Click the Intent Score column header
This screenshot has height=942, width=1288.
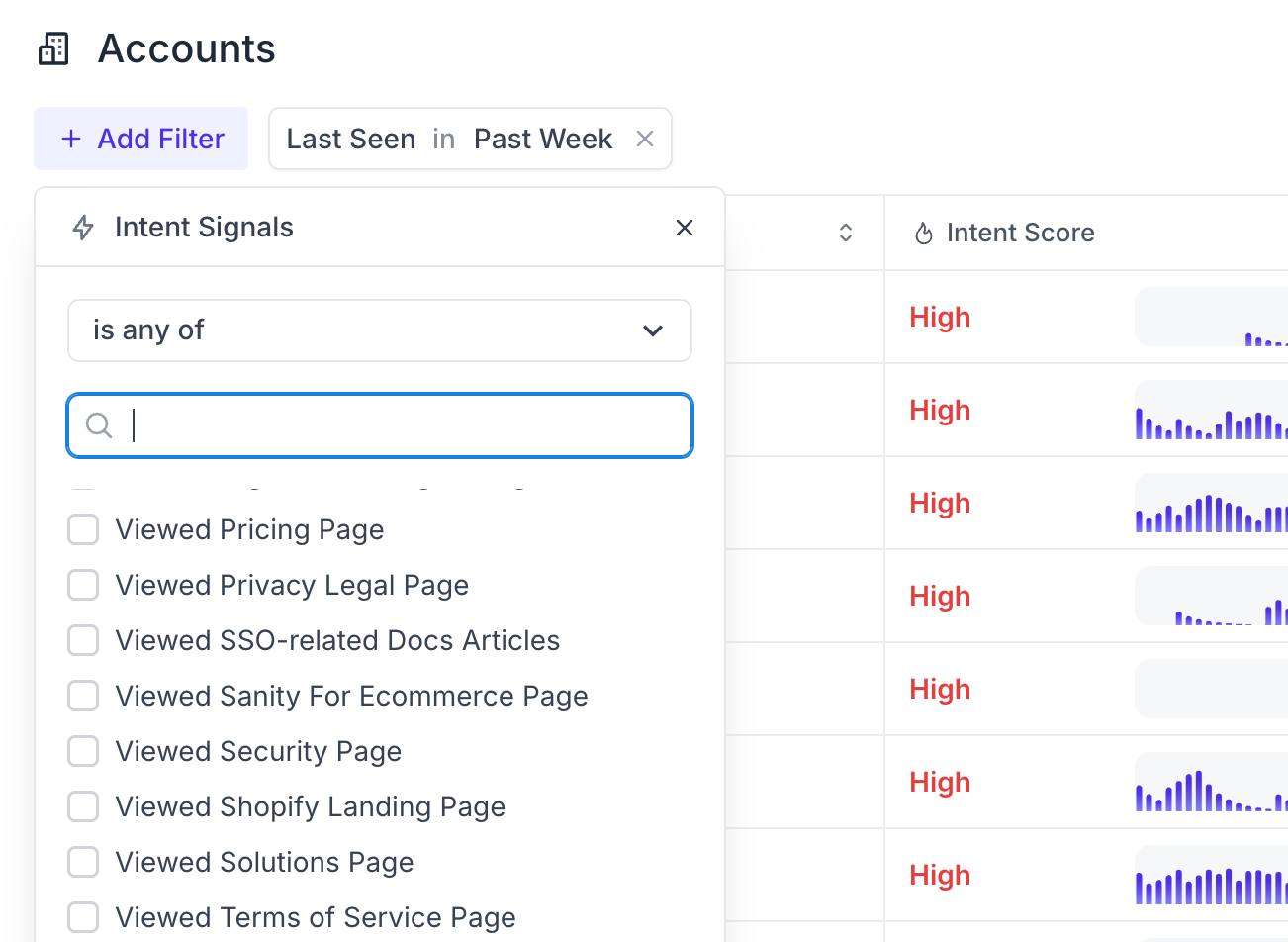[x=1020, y=234]
